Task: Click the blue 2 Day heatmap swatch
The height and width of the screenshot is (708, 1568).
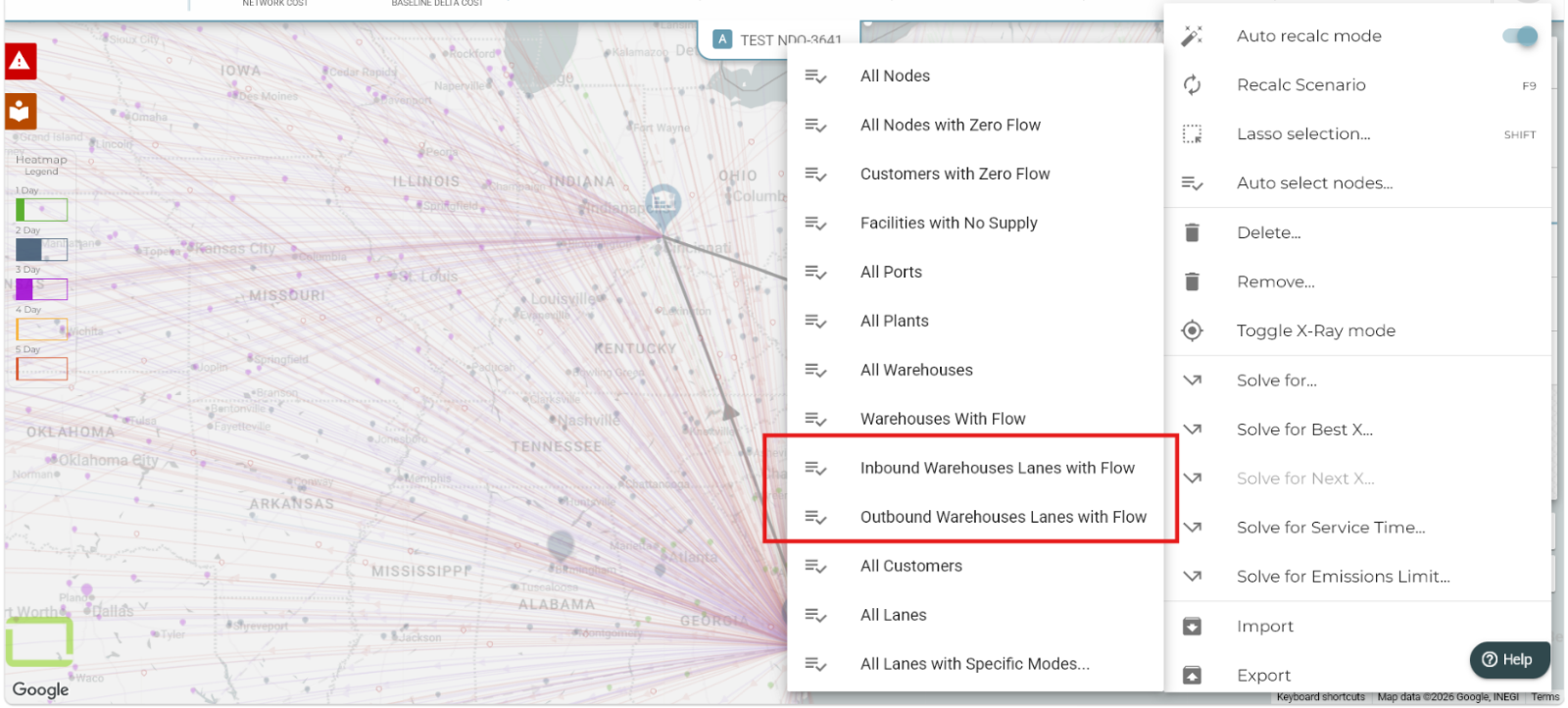Action: pyautogui.click(x=41, y=249)
